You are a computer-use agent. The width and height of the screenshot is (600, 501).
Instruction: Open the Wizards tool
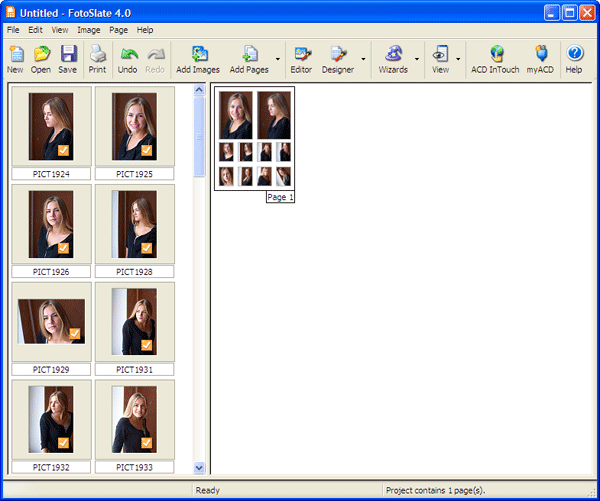393,59
